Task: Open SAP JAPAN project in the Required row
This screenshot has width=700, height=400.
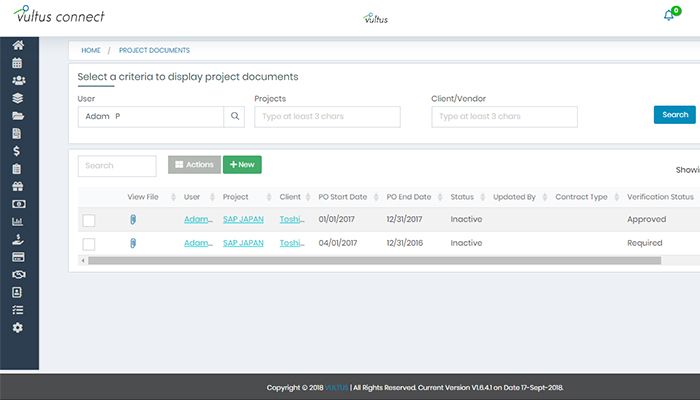Action: pyautogui.click(x=243, y=243)
